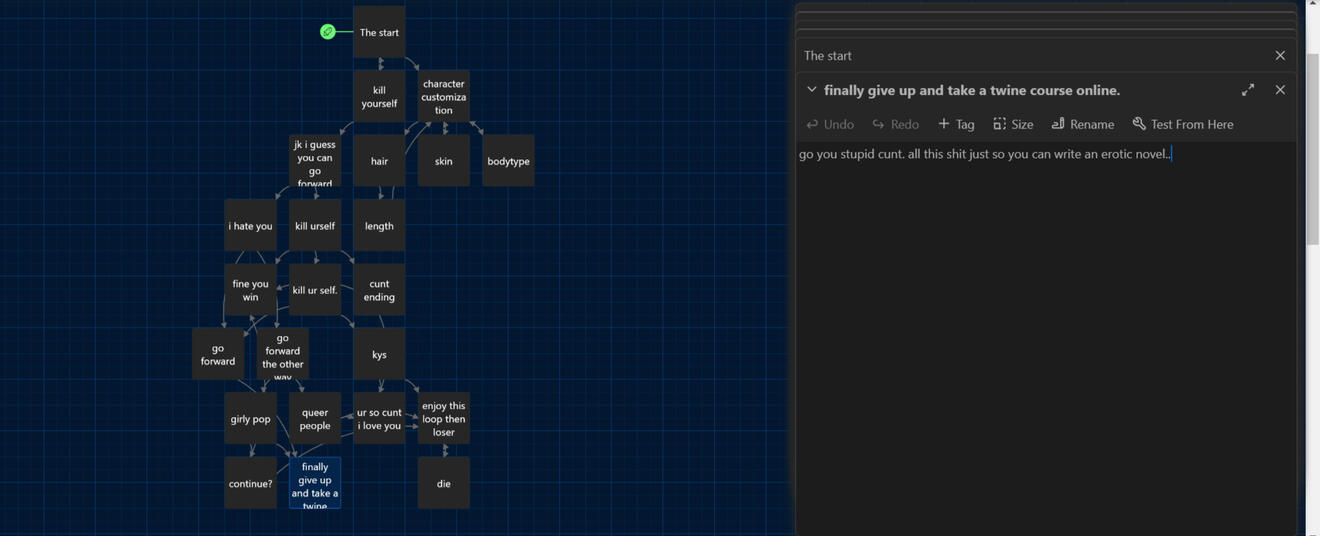This screenshot has height=536, width=1320.
Task: Close the 'The start' dialog
Action: pos(1280,56)
